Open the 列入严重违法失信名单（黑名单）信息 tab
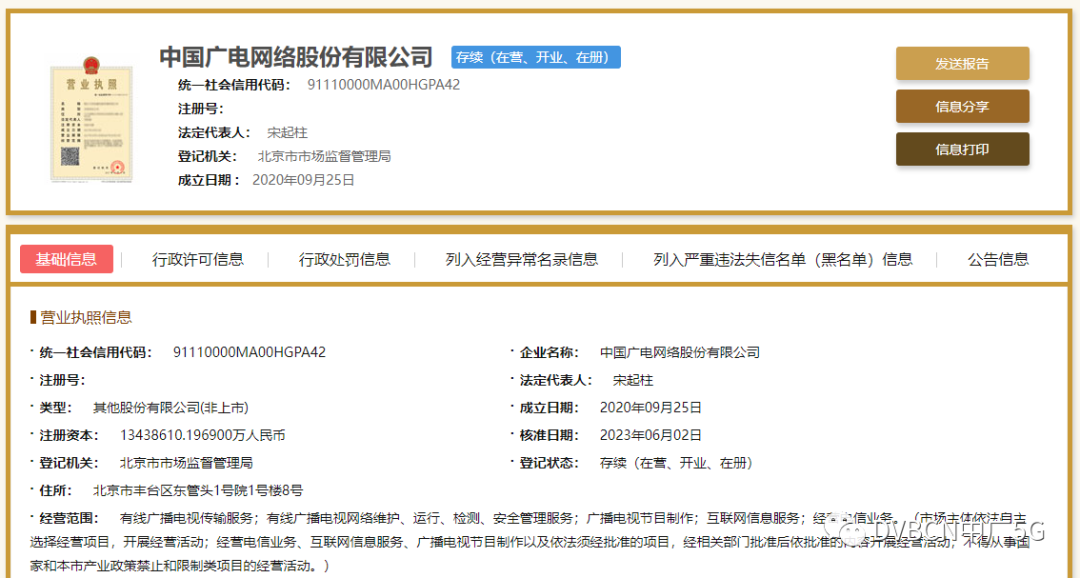 click(x=783, y=259)
